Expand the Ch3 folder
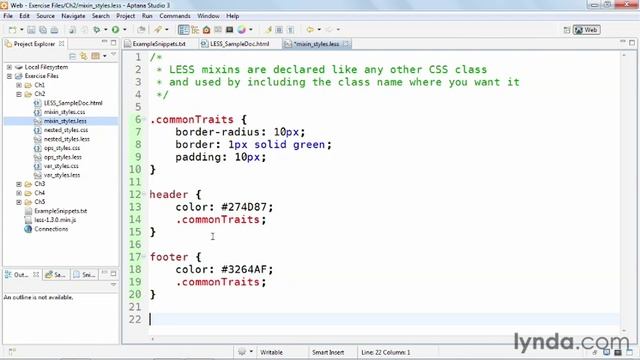Screen dimensions: 640x360 coord(19,184)
